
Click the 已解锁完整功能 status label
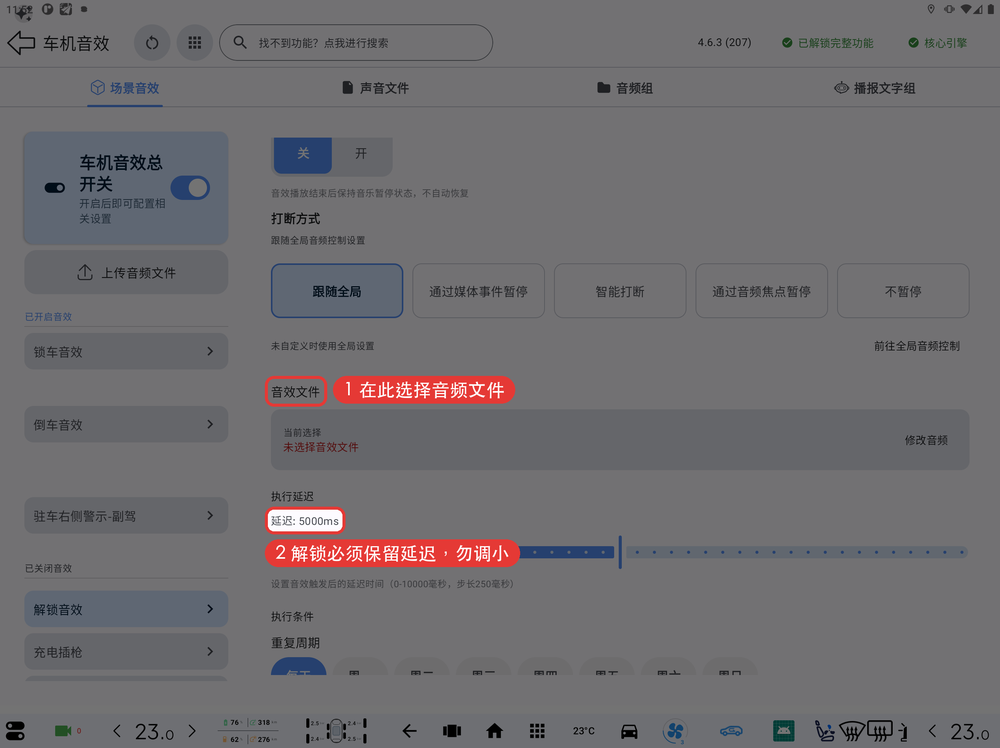click(x=828, y=43)
